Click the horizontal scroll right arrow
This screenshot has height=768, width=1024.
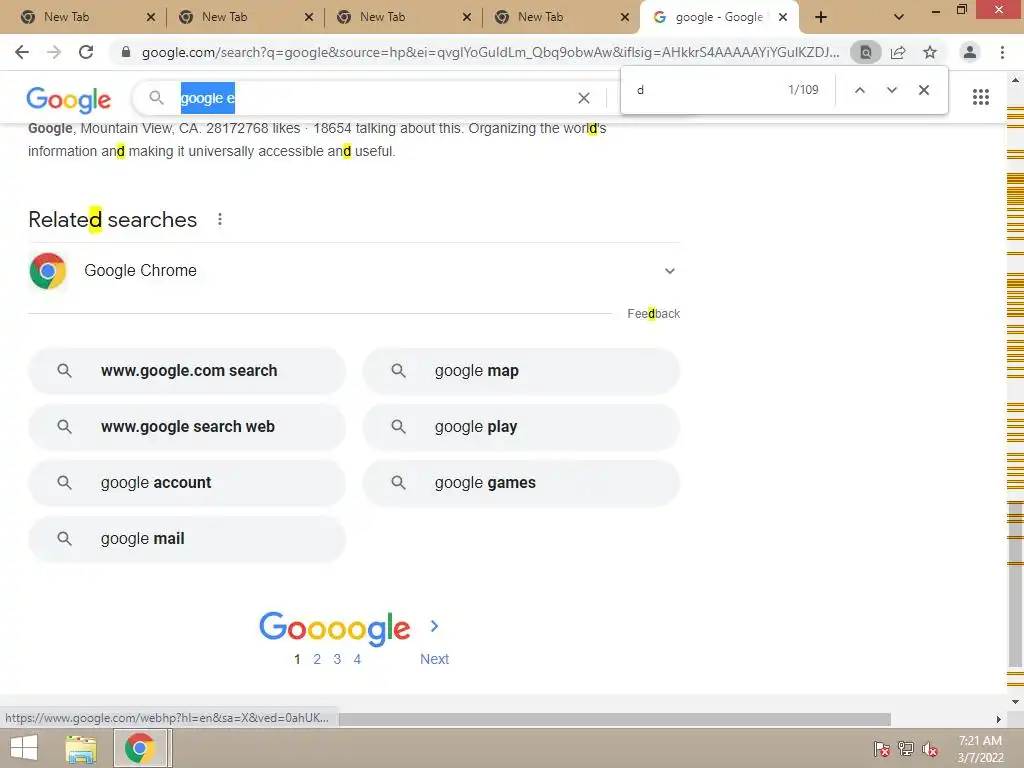click(x=998, y=719)
